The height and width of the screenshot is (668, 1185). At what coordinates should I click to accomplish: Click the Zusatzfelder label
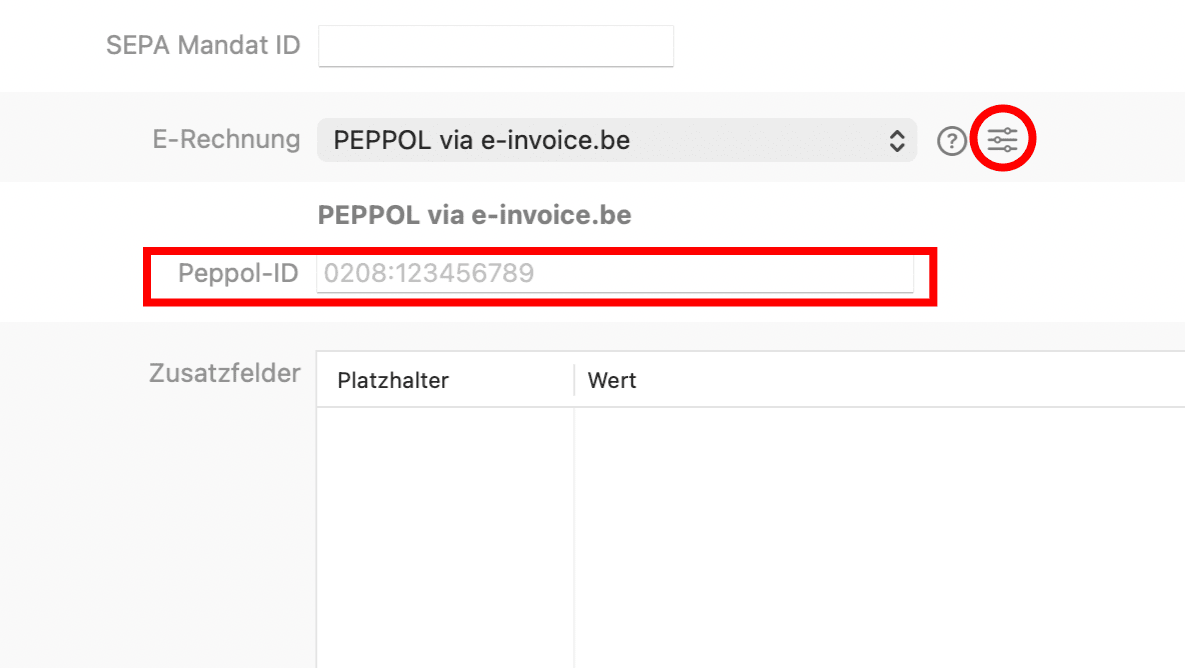point(225,373)
